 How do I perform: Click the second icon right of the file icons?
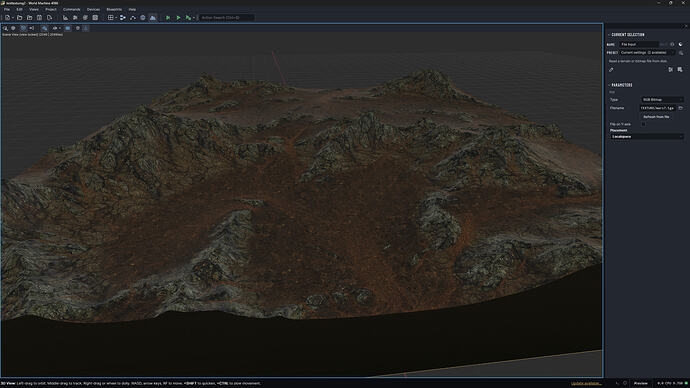click(x=75, y=18)
